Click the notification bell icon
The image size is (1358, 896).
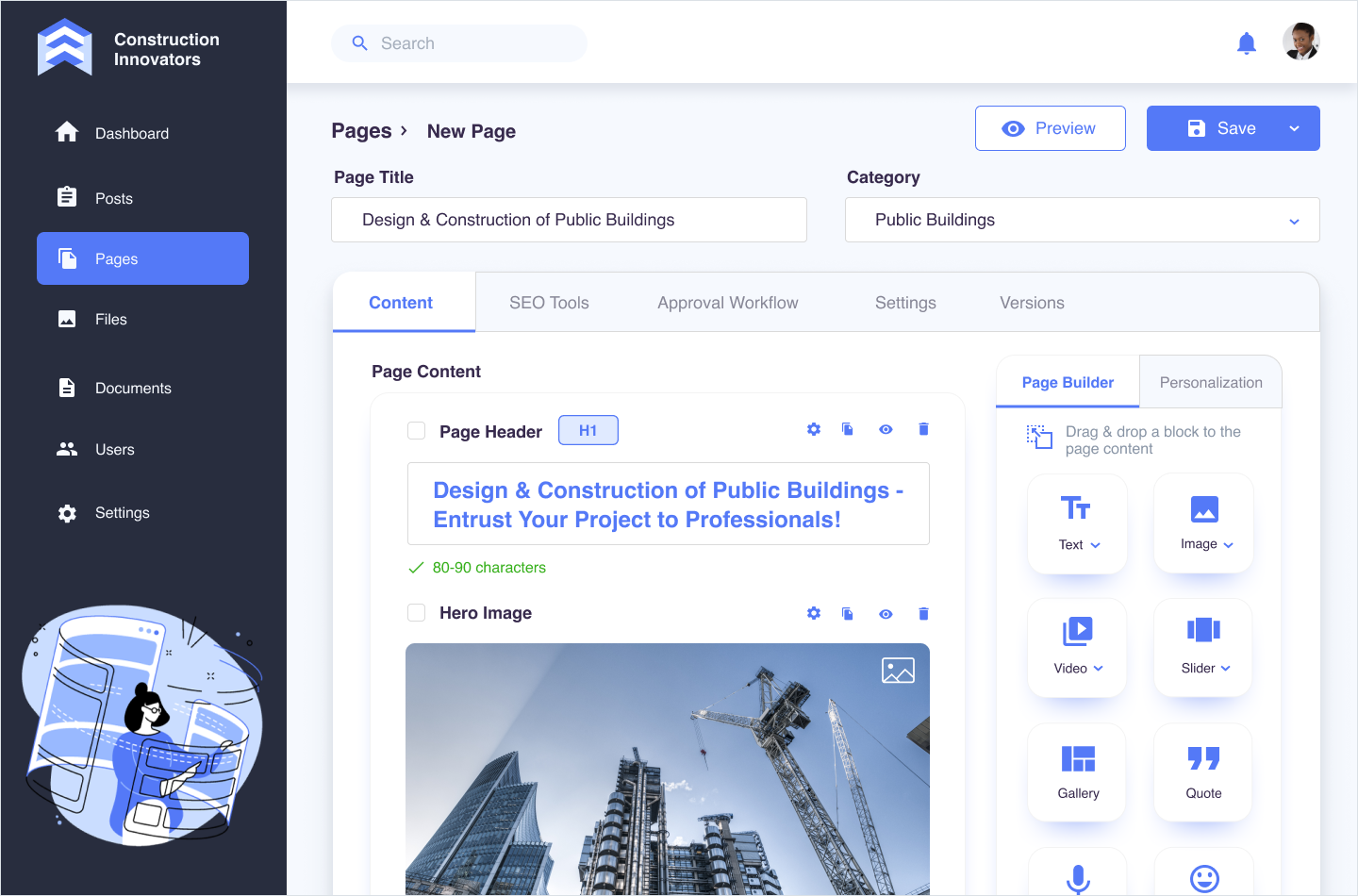pos(1246,43)
